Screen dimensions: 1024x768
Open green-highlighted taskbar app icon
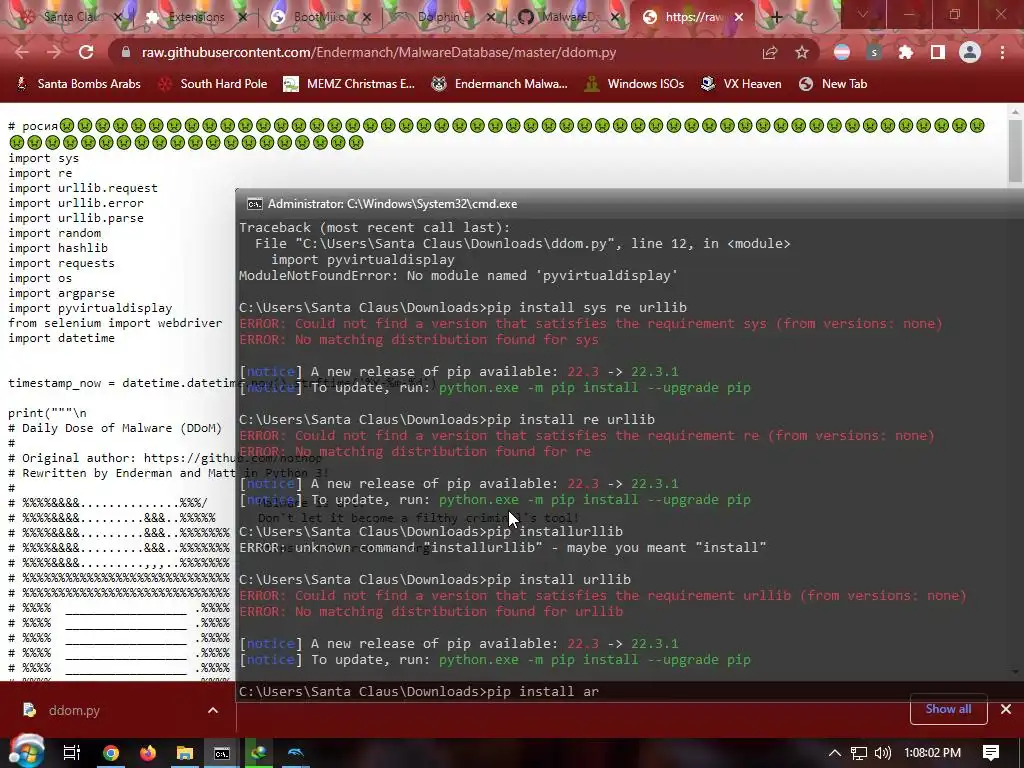point(259,753)
